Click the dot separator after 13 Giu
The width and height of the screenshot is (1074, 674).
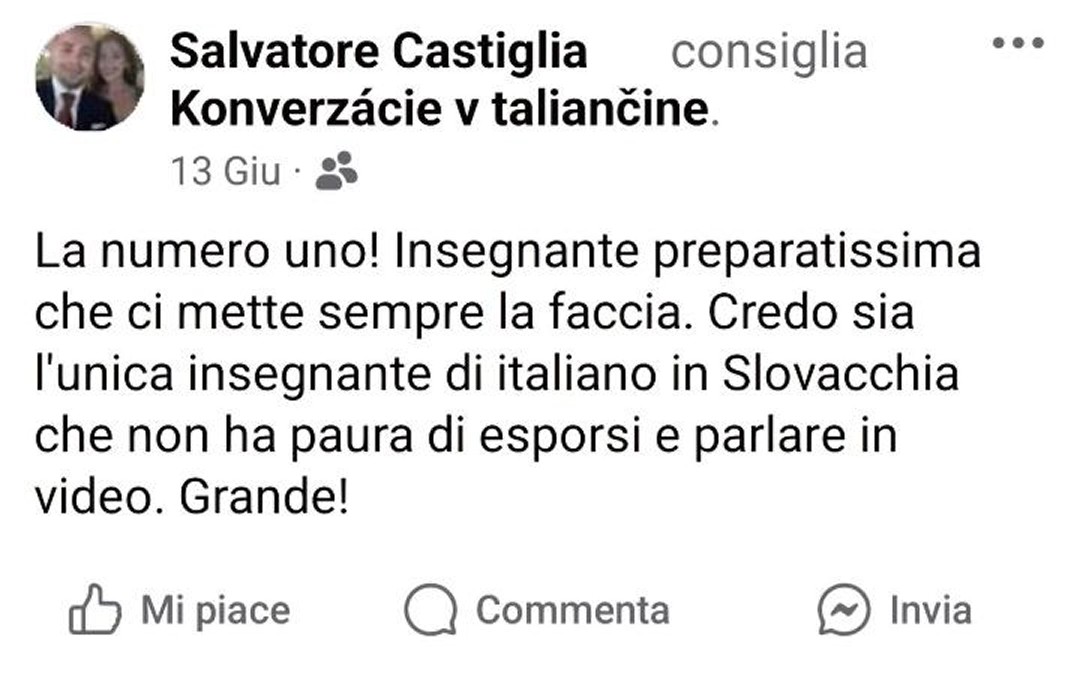click(297, 171)
